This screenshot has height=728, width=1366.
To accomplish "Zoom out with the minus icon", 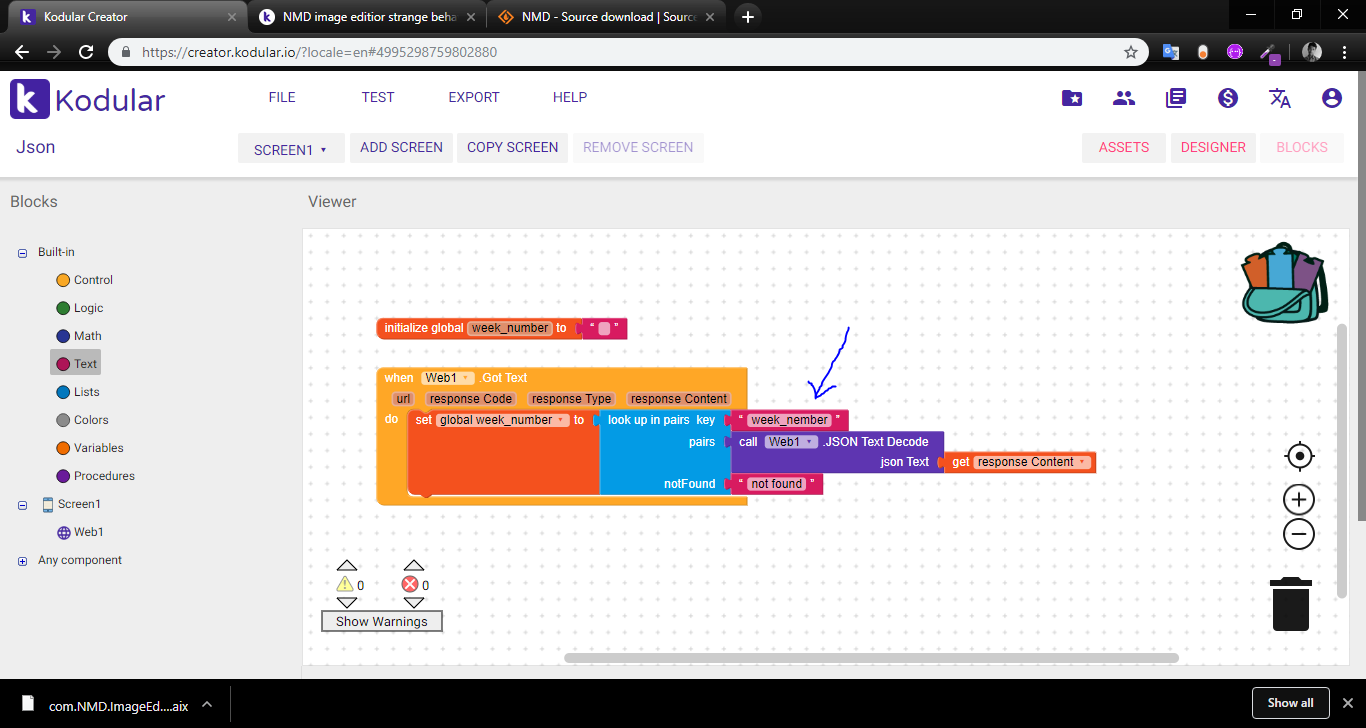I will 1299,534.
